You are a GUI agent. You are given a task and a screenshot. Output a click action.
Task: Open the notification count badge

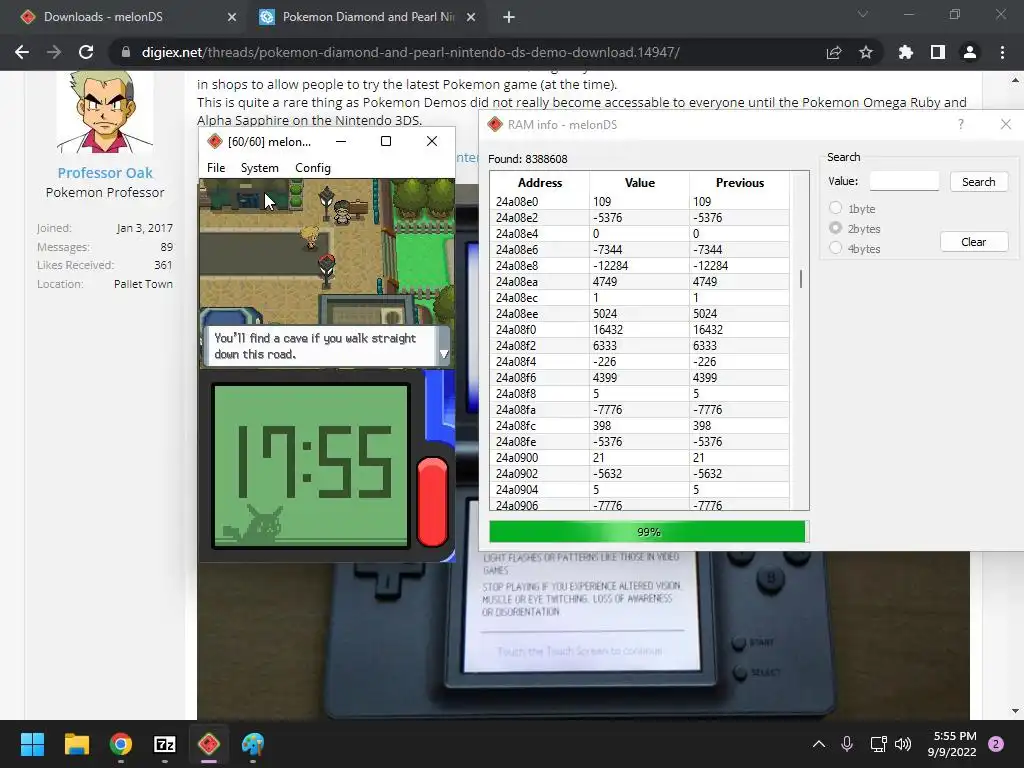click(x=996, y=744)
